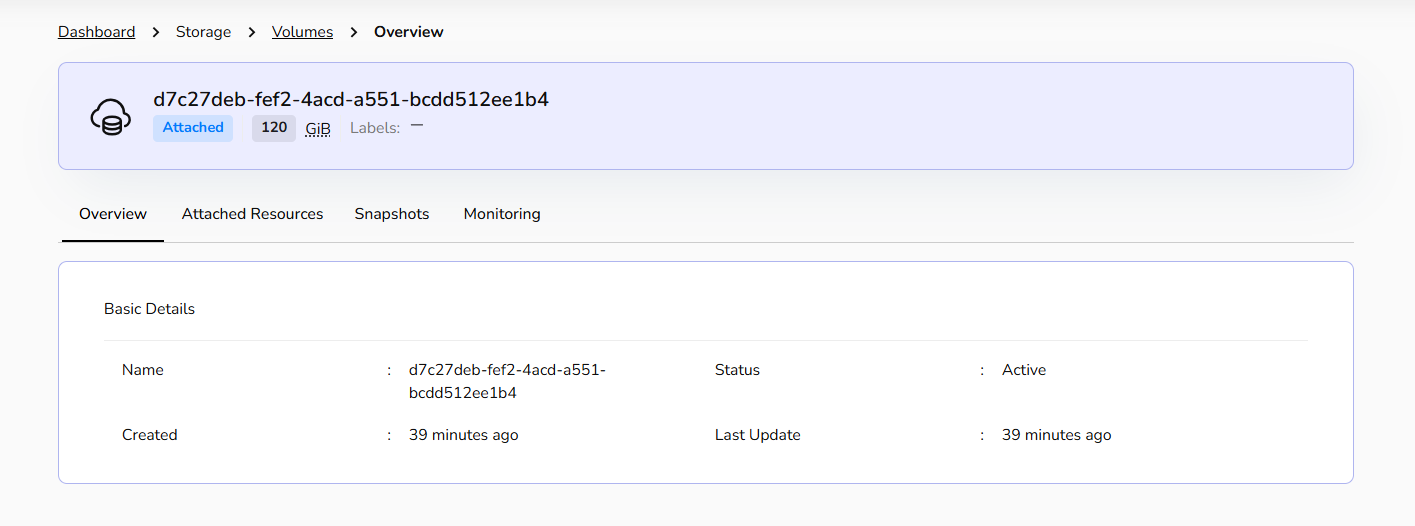Click the 120 size badge
This screenshot has height=526, width=1415.
pyautogui.click(x=274, y=128)
